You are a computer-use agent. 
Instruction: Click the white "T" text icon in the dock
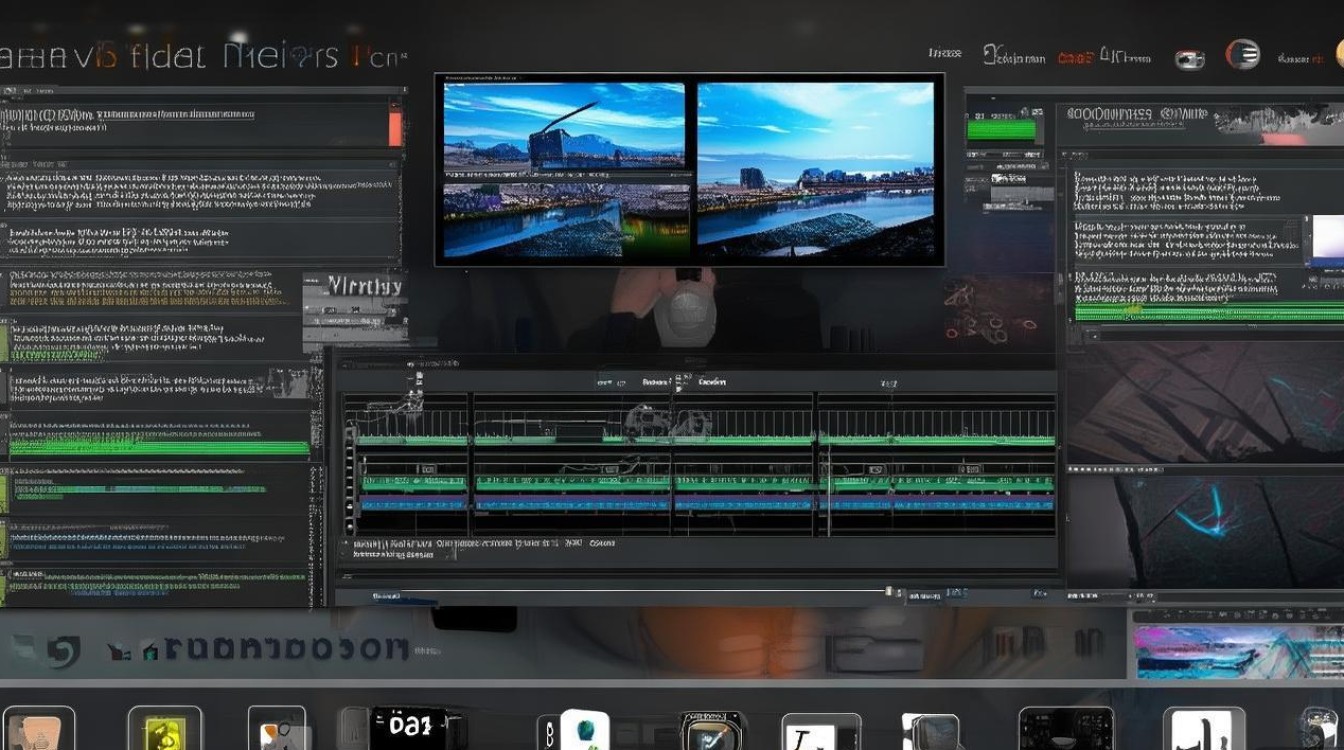pyautogui.click(x=821, y=732)
